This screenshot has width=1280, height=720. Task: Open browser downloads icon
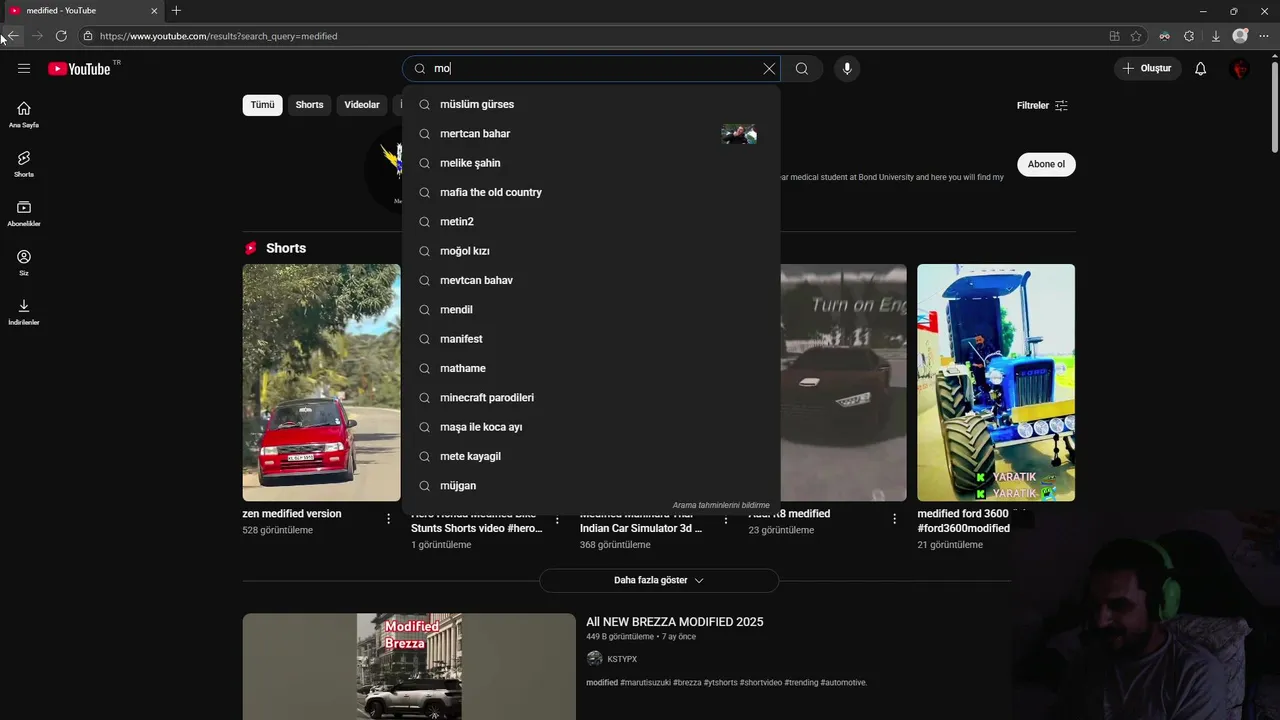point(1215,36)
